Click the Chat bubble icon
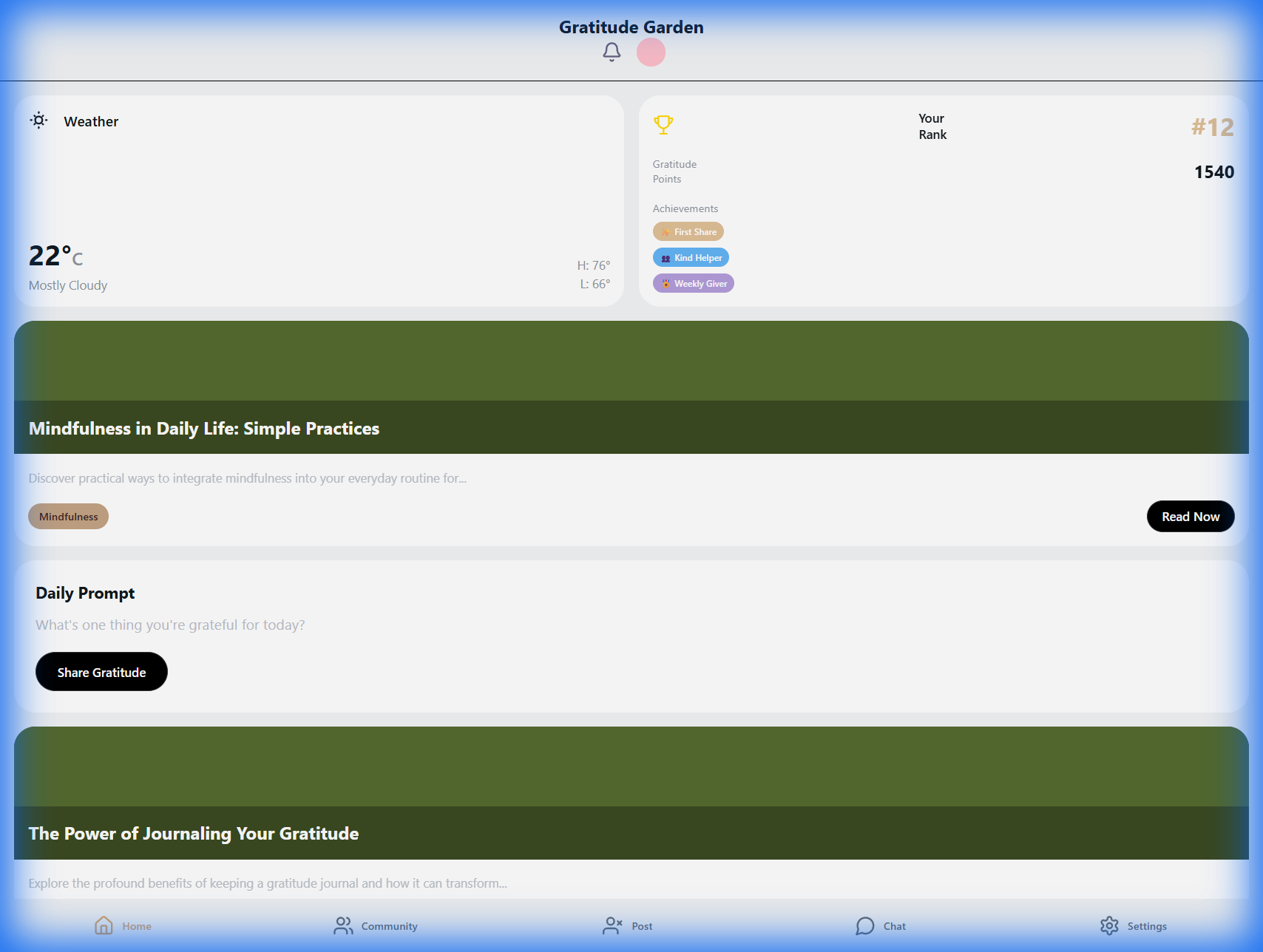 click(x=864, y=925)
